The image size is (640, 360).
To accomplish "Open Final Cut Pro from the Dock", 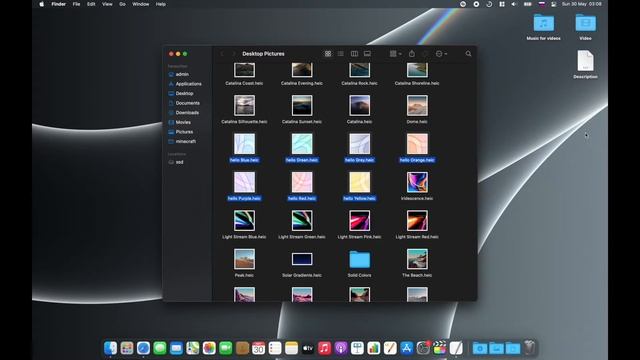I will point(440,348).
